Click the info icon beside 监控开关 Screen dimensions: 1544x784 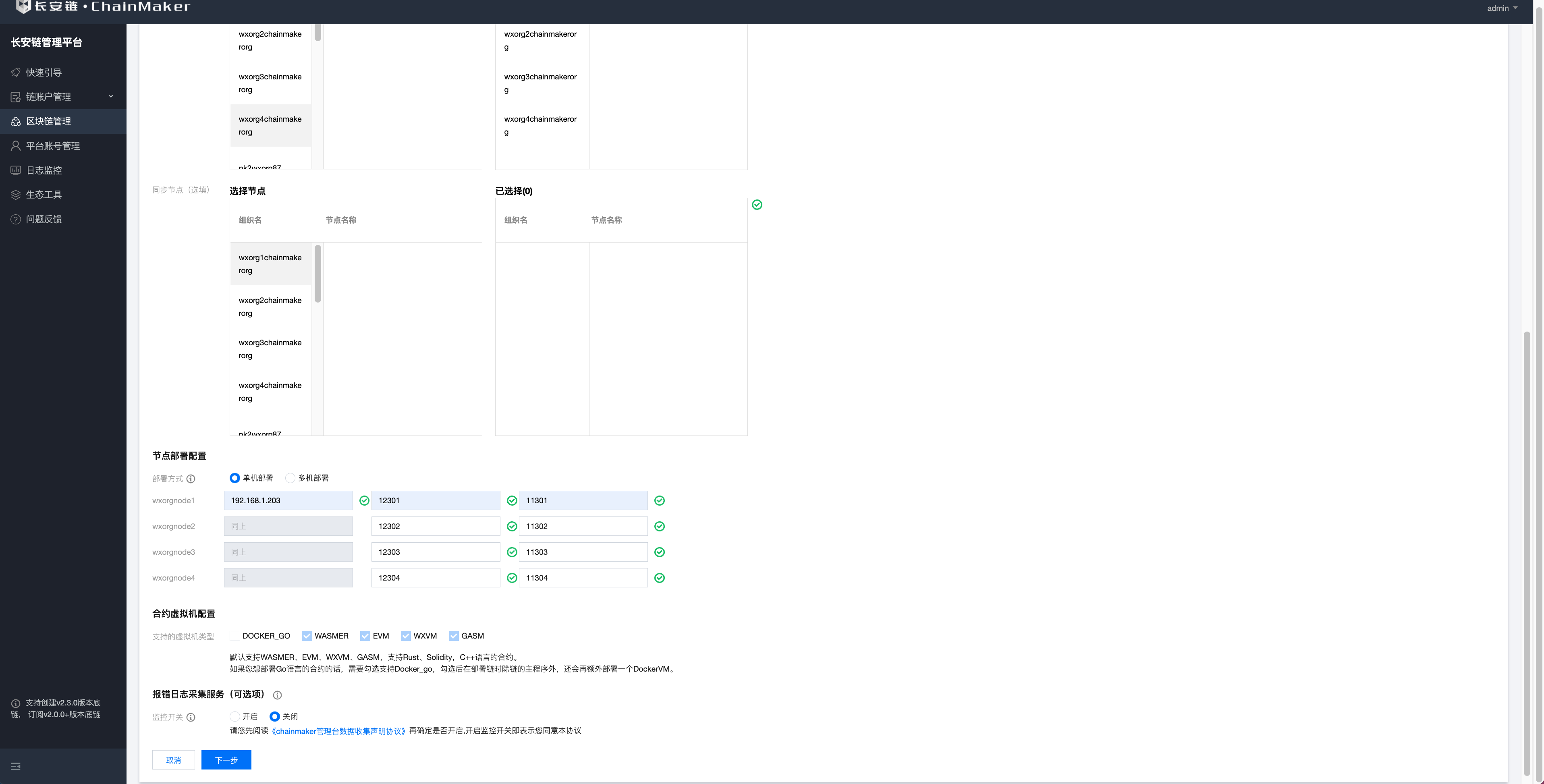tap(191, 717)
